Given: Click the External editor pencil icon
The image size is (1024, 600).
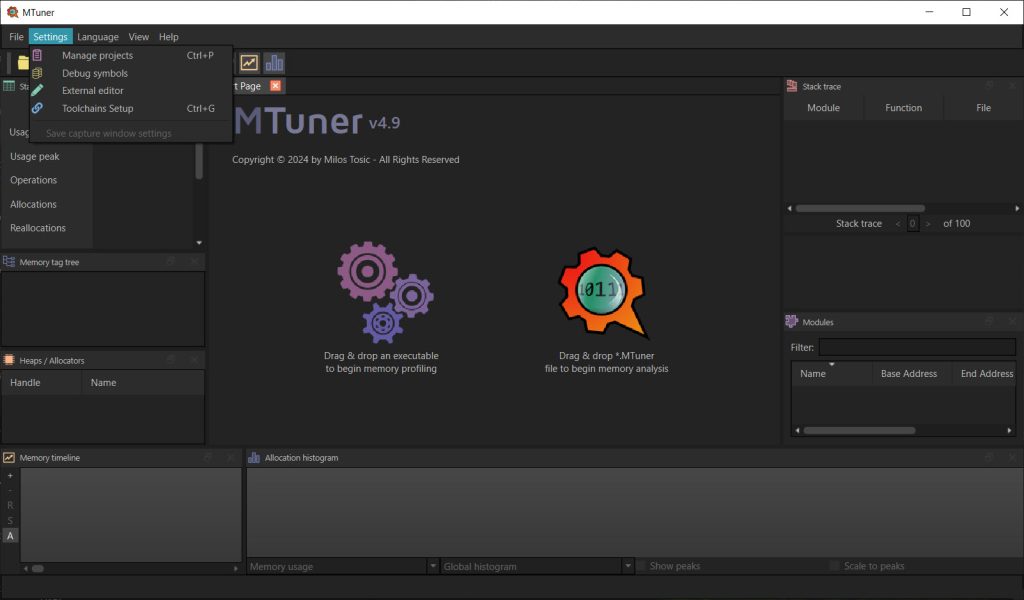Looking at the screenshot, I should 37,91.
